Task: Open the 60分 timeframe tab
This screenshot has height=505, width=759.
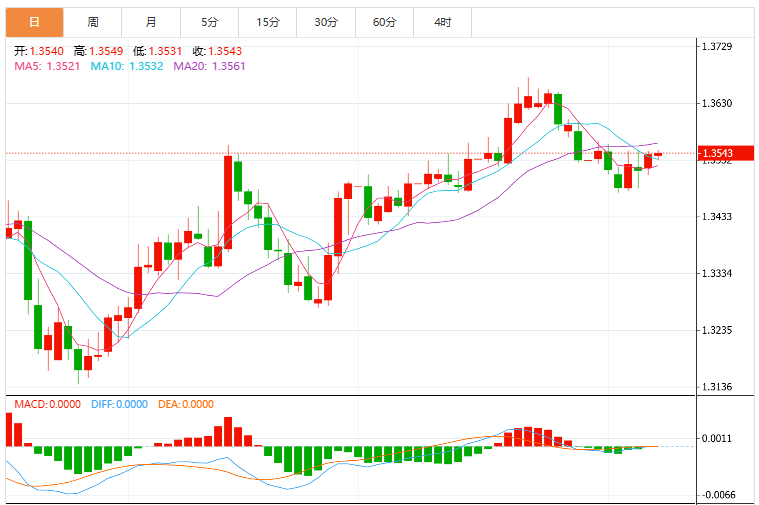Action: click(384, 22)
